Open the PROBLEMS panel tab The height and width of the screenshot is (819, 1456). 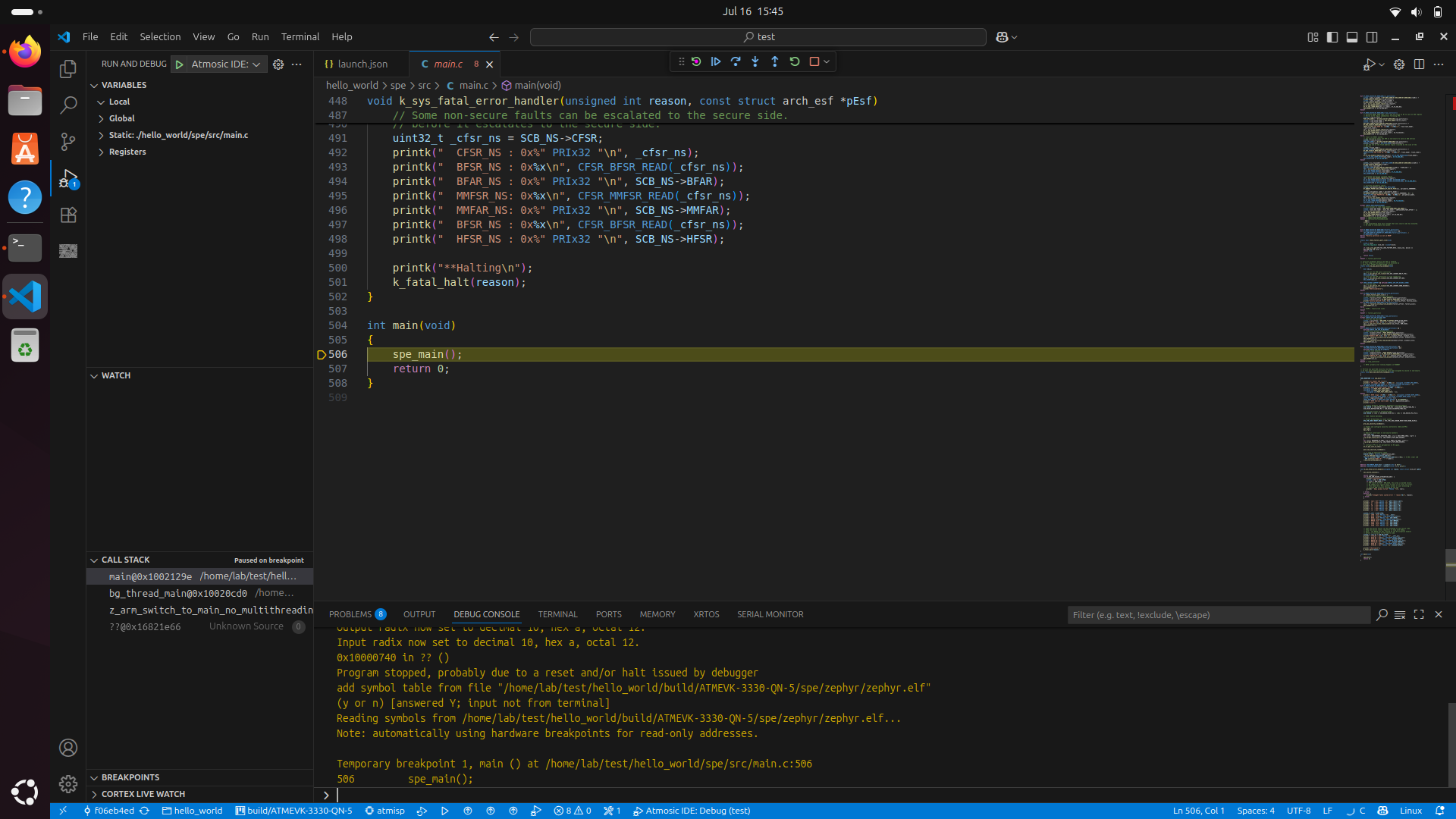(x=357, y=614)
